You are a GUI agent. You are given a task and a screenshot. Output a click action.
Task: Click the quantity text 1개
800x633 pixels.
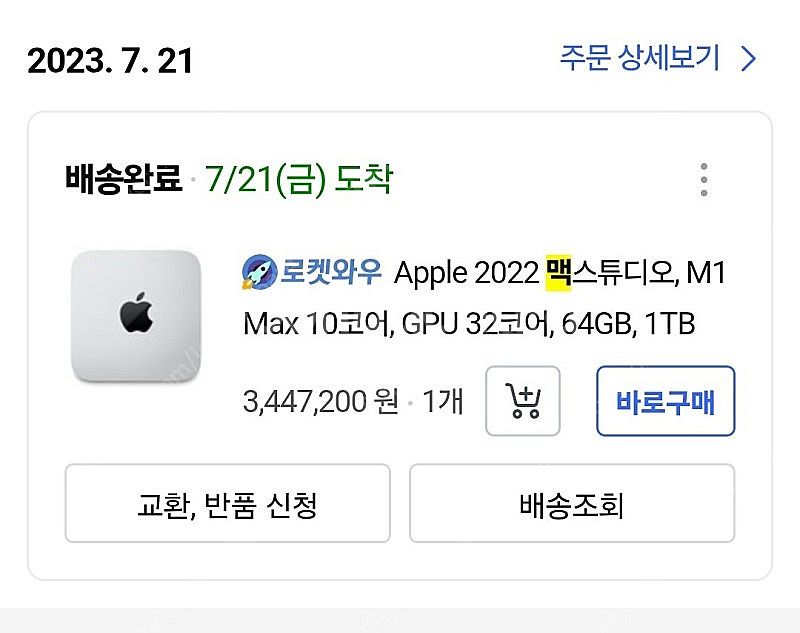tap(444, 398)
